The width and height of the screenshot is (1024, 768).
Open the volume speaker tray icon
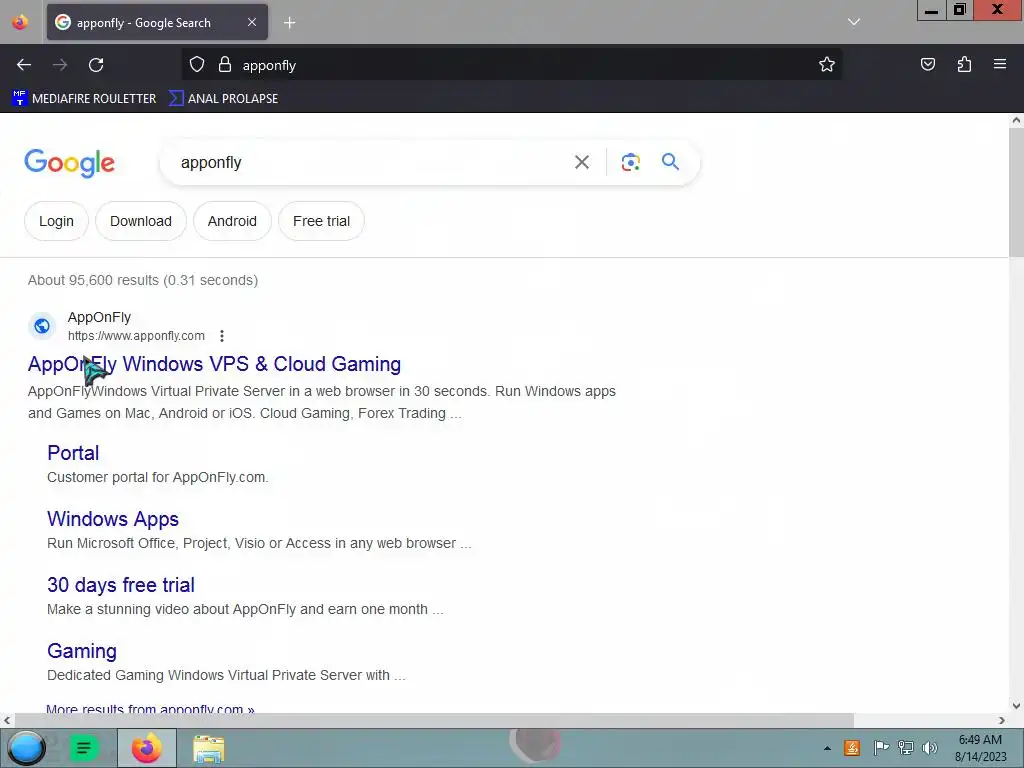[x=930, y=748]
